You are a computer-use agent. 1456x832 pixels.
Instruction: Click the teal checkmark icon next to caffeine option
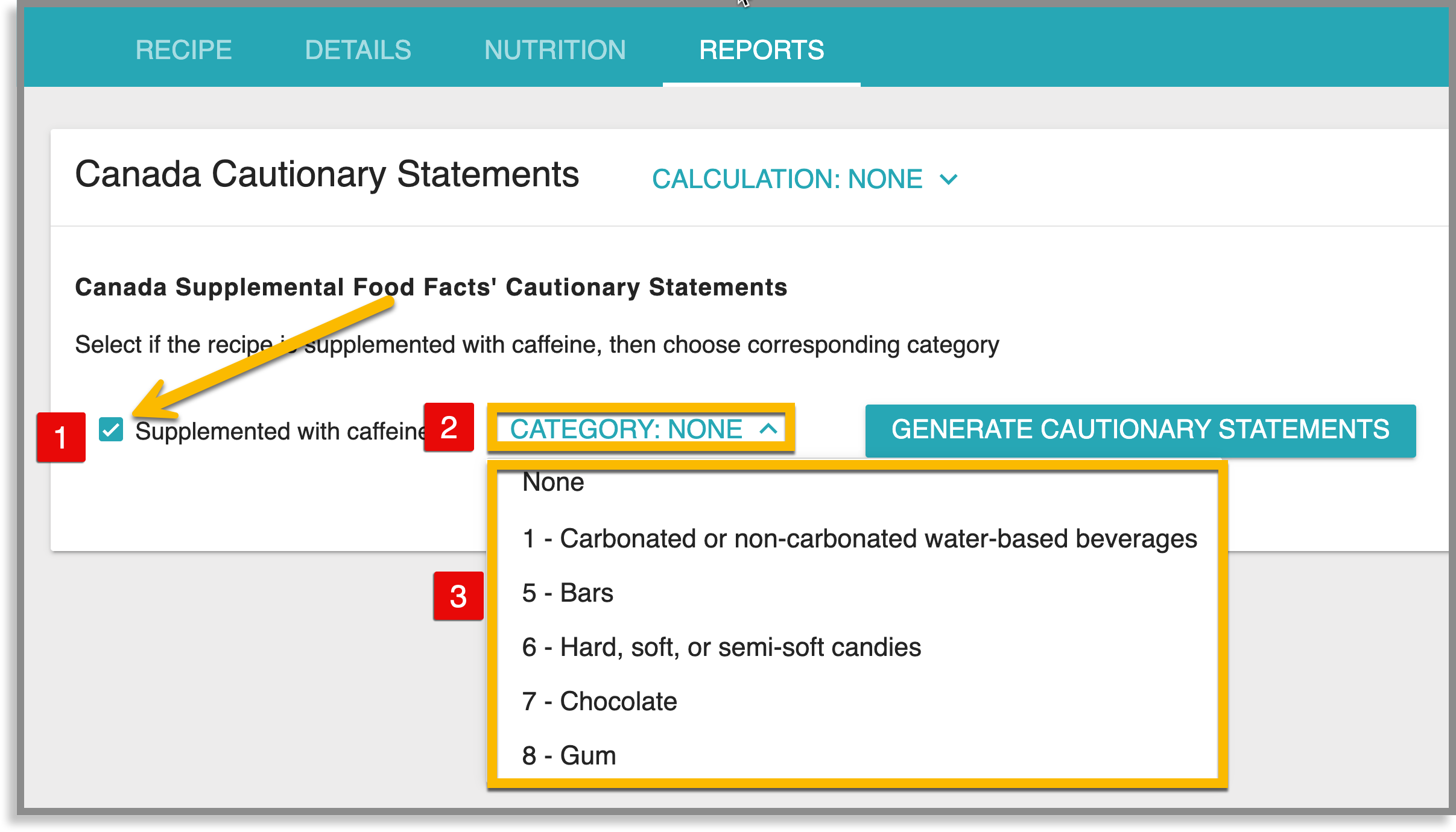(x=110, y=430)
